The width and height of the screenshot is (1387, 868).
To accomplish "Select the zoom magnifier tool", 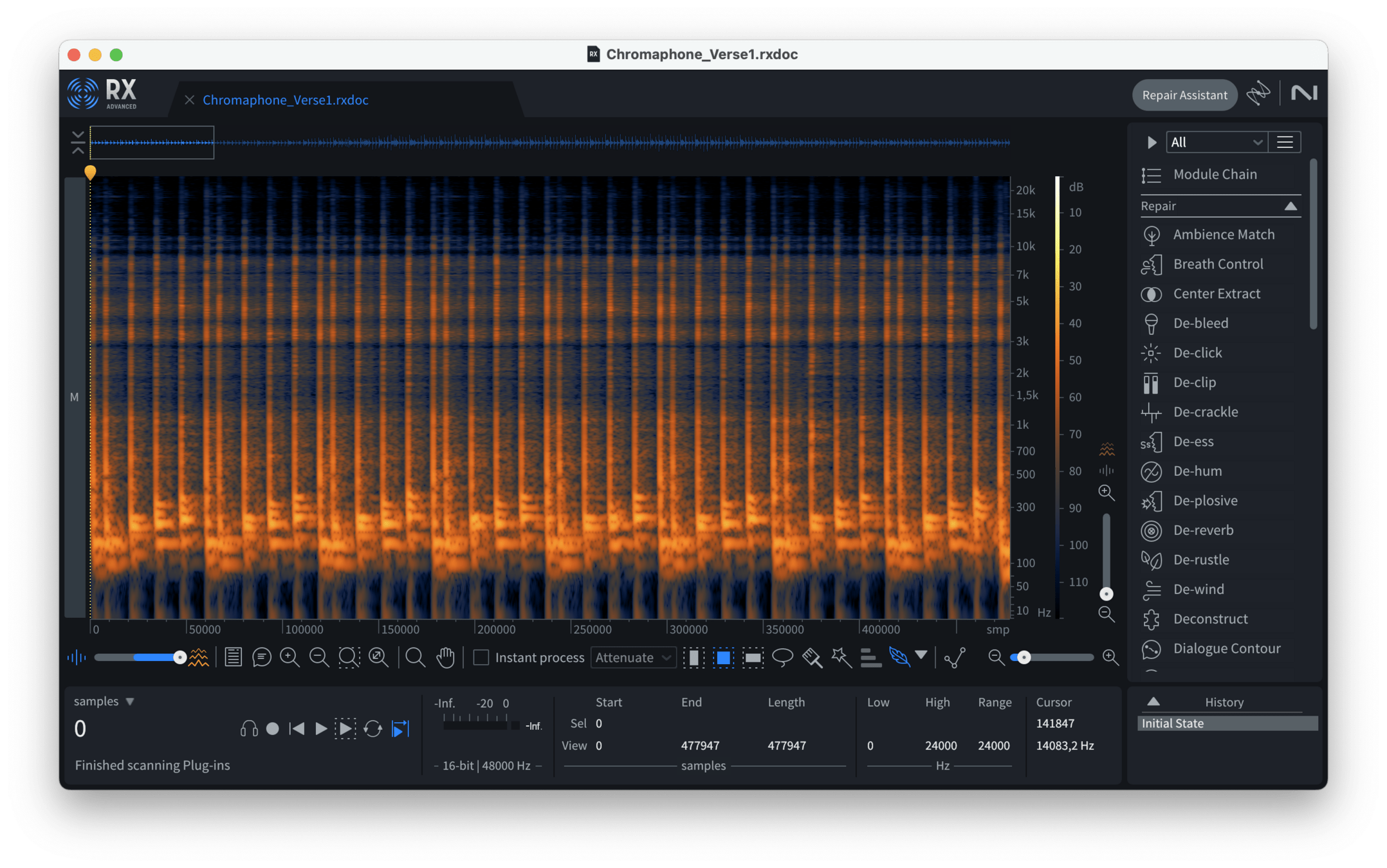I will coord(415,657).
